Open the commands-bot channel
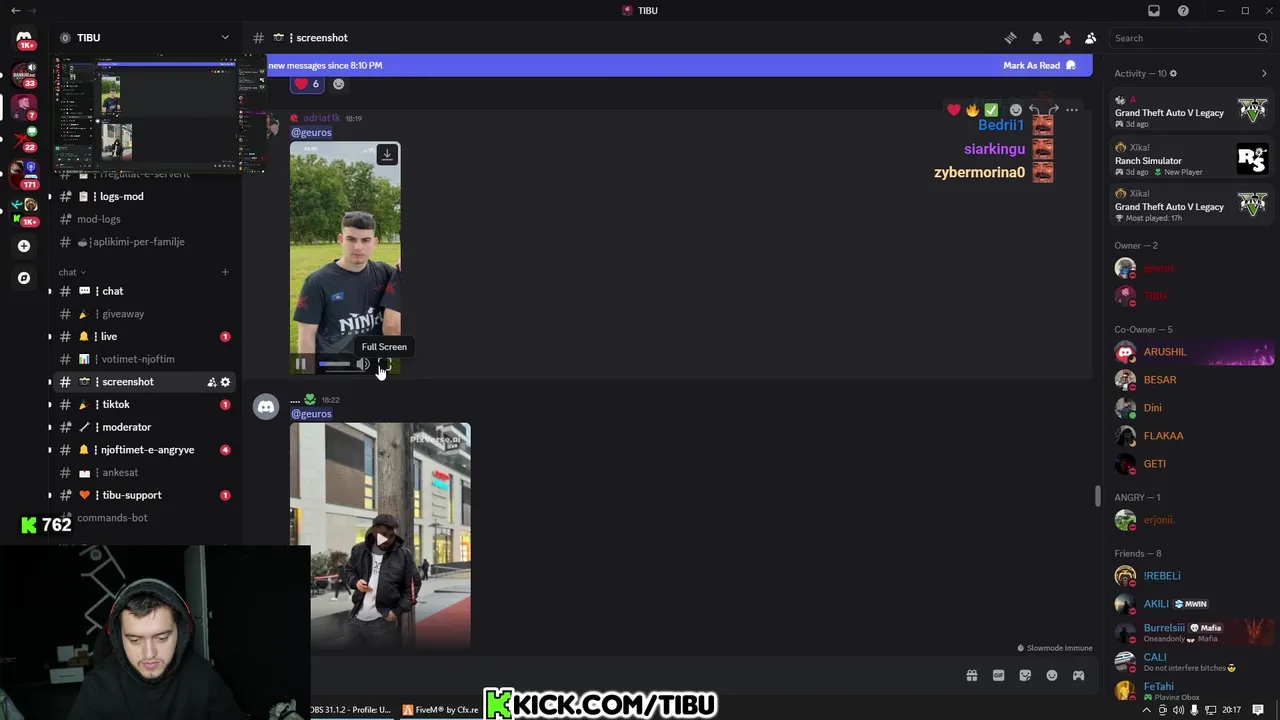Screen dimensions: 1280x720 pyautogui.click(x=143, y=518)
